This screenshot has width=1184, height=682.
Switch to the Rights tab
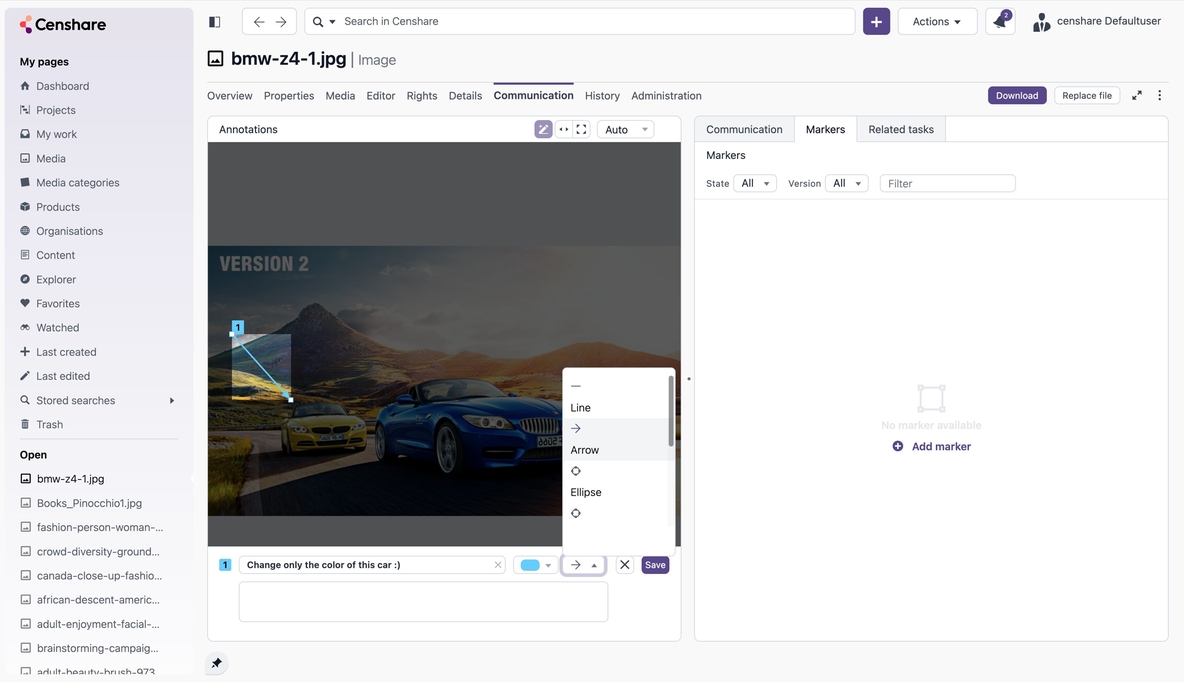pos(421,96)
